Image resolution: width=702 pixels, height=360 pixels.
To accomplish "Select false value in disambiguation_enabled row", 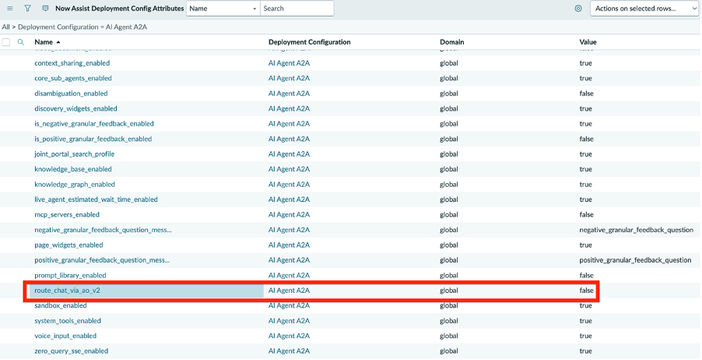I will point(586,94).
